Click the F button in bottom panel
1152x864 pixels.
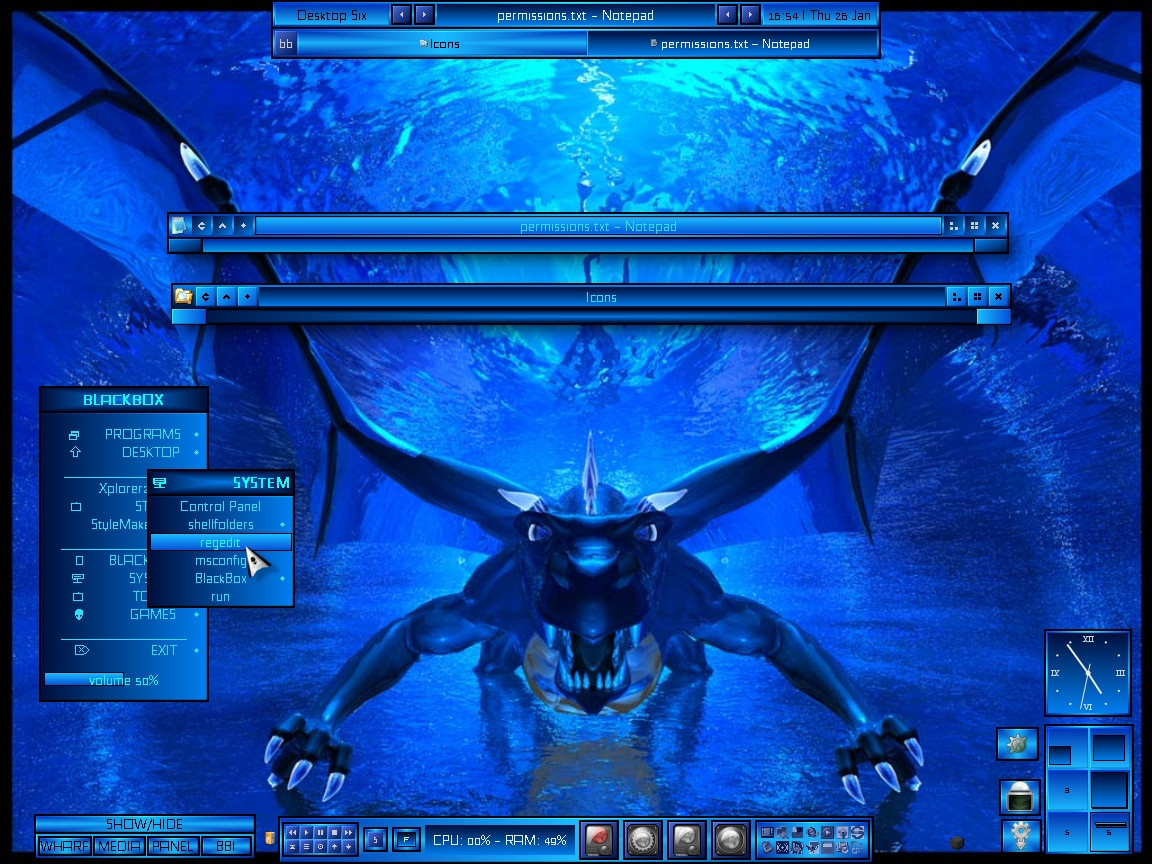(x=406, y=840)
